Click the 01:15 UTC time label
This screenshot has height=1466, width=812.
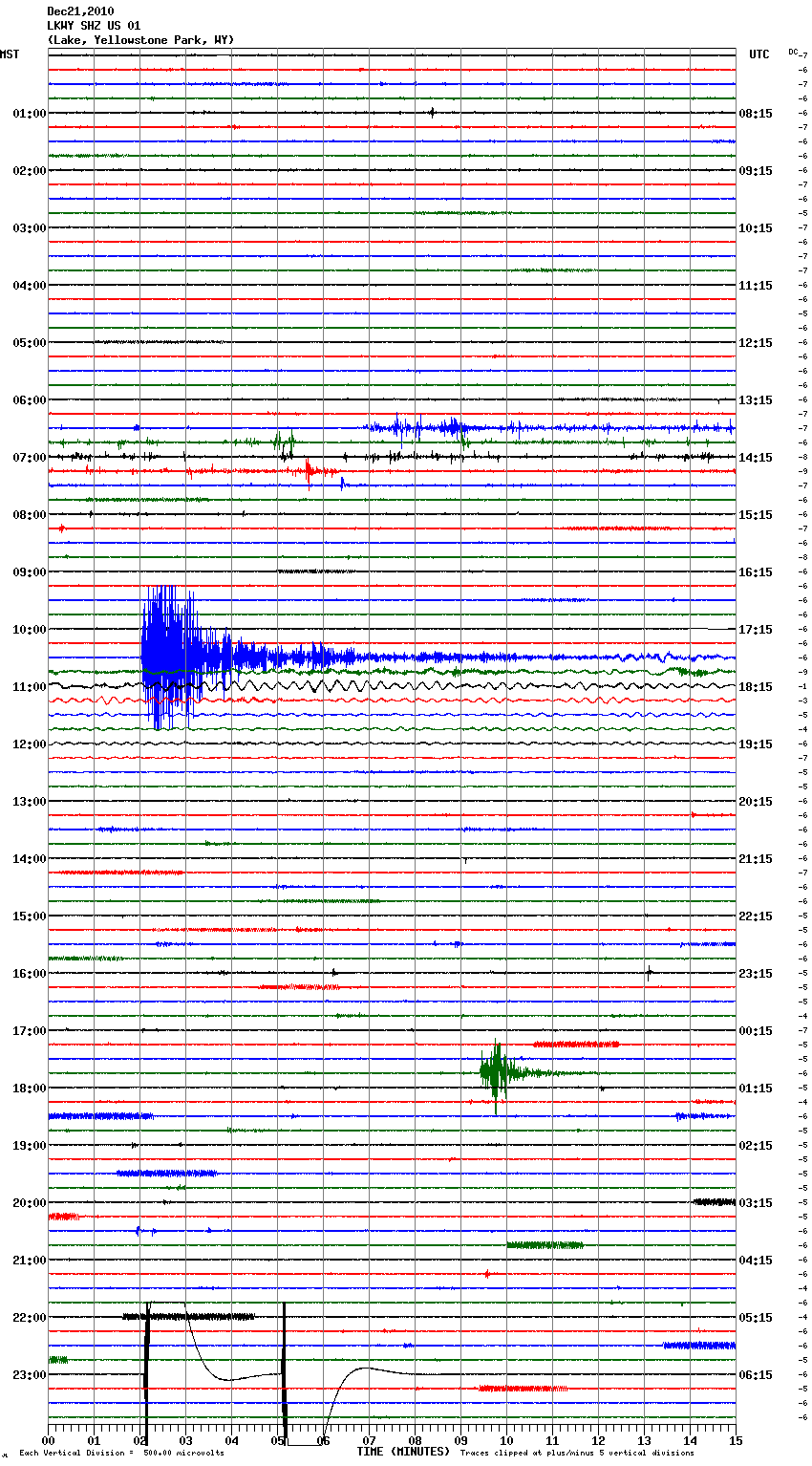click(756, 1089)
